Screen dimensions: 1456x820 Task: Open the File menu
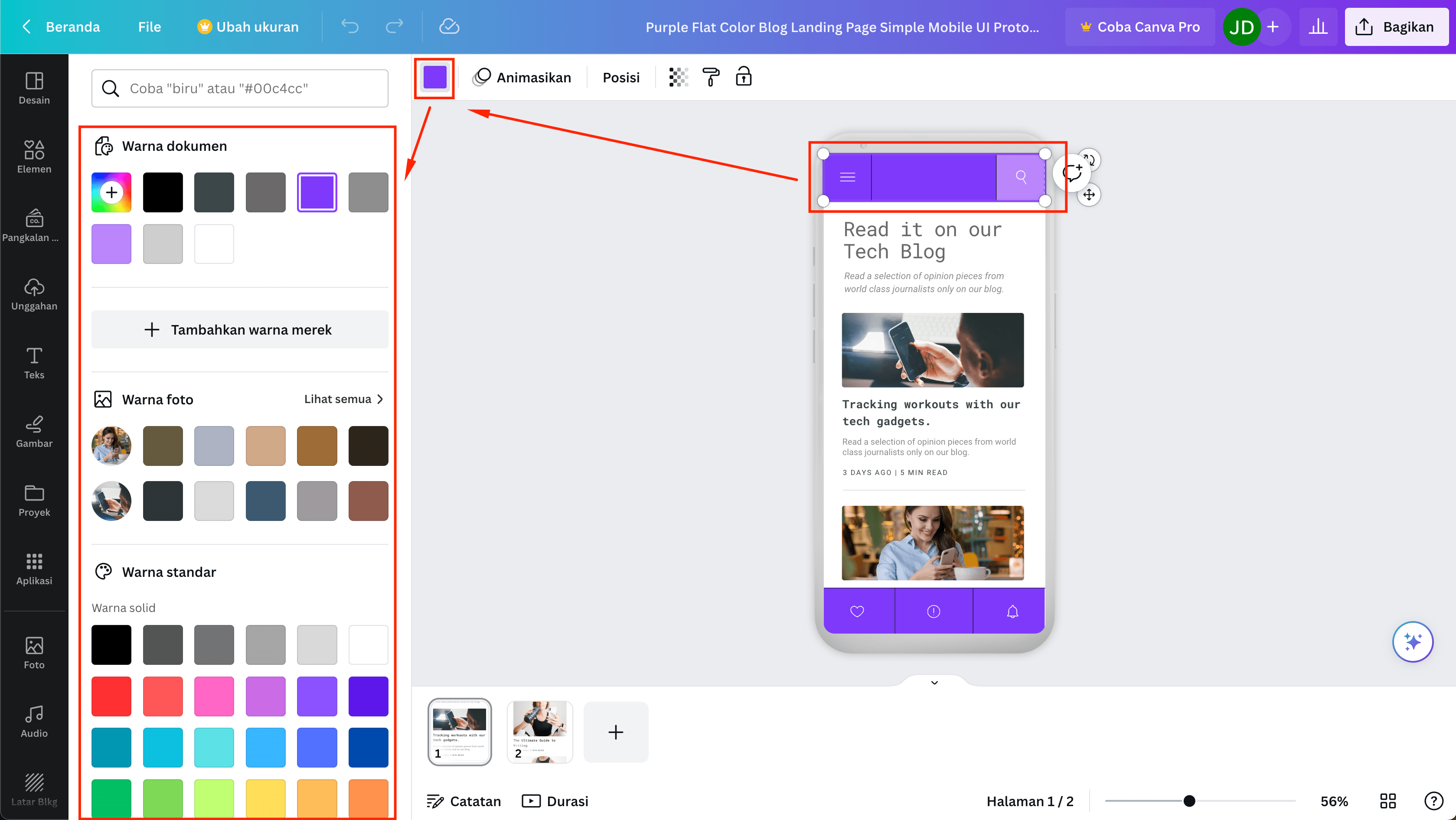tap(149, 26)
